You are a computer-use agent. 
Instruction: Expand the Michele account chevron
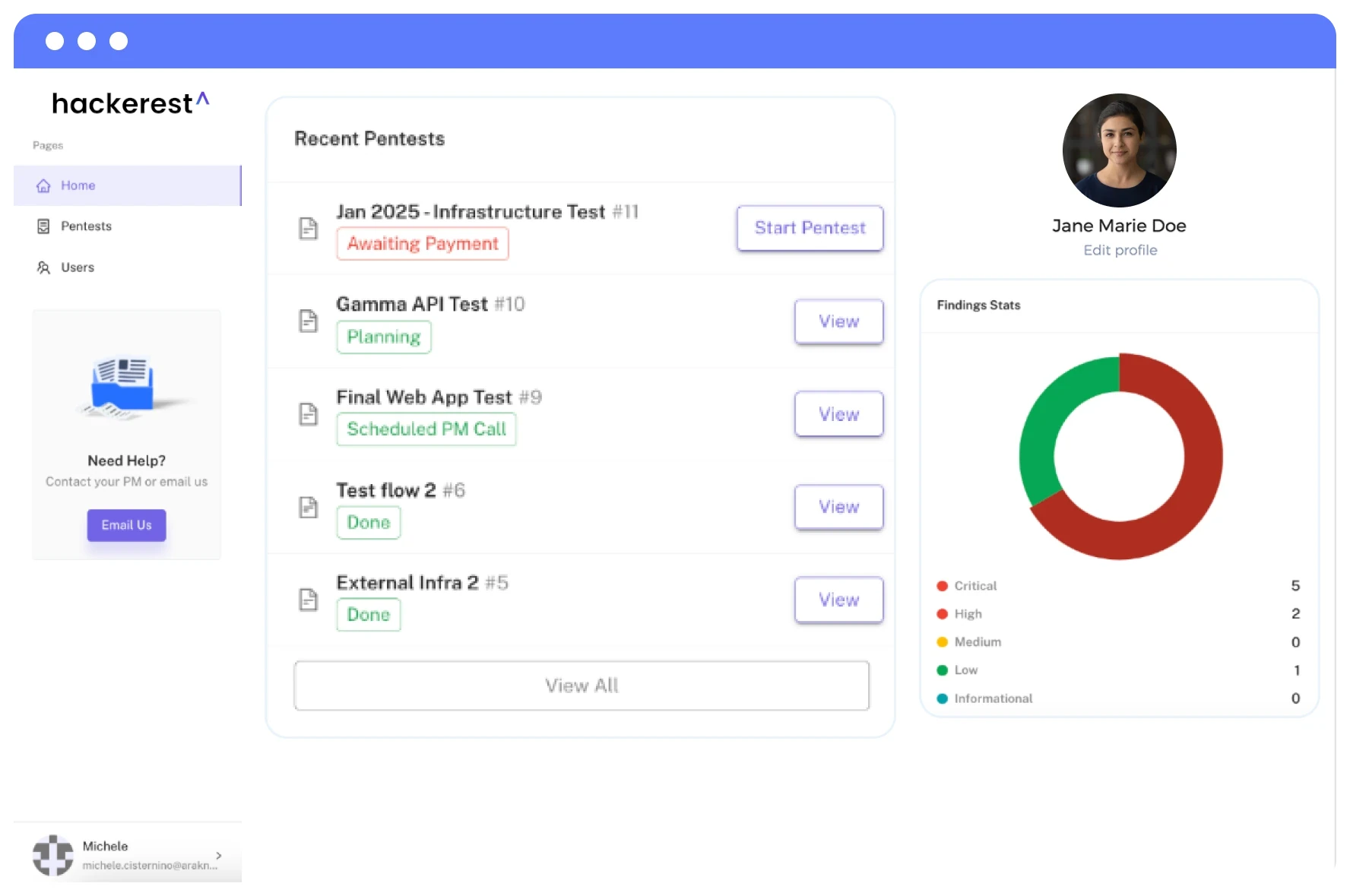pyautogui.click(x=219, y=856)
